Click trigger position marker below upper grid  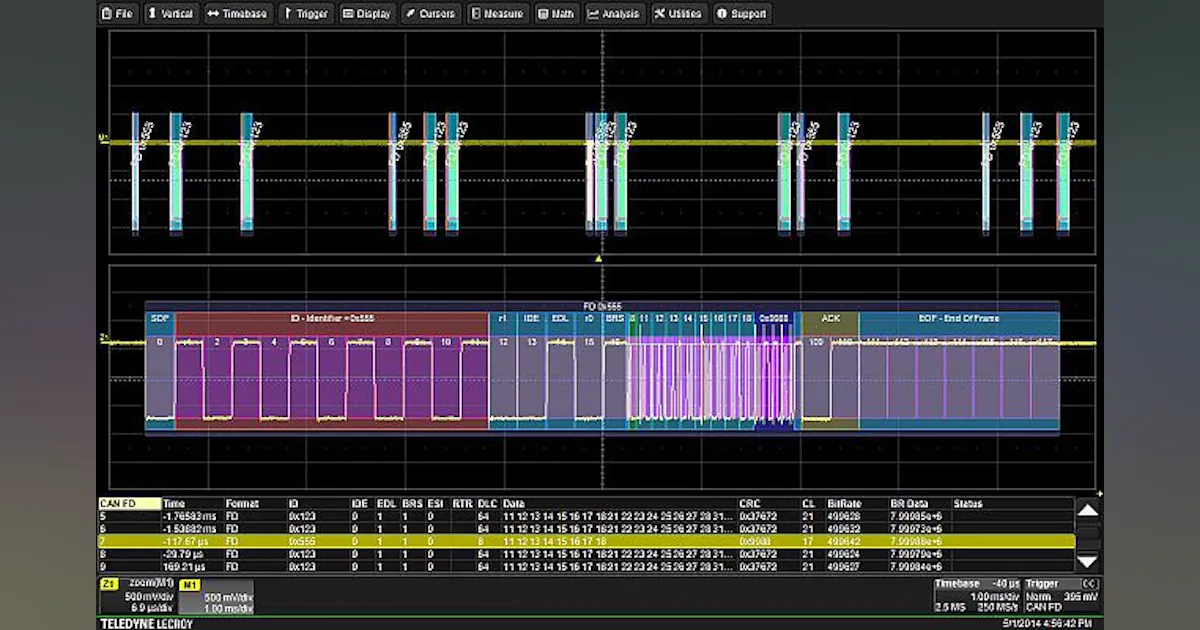point(600,258)
